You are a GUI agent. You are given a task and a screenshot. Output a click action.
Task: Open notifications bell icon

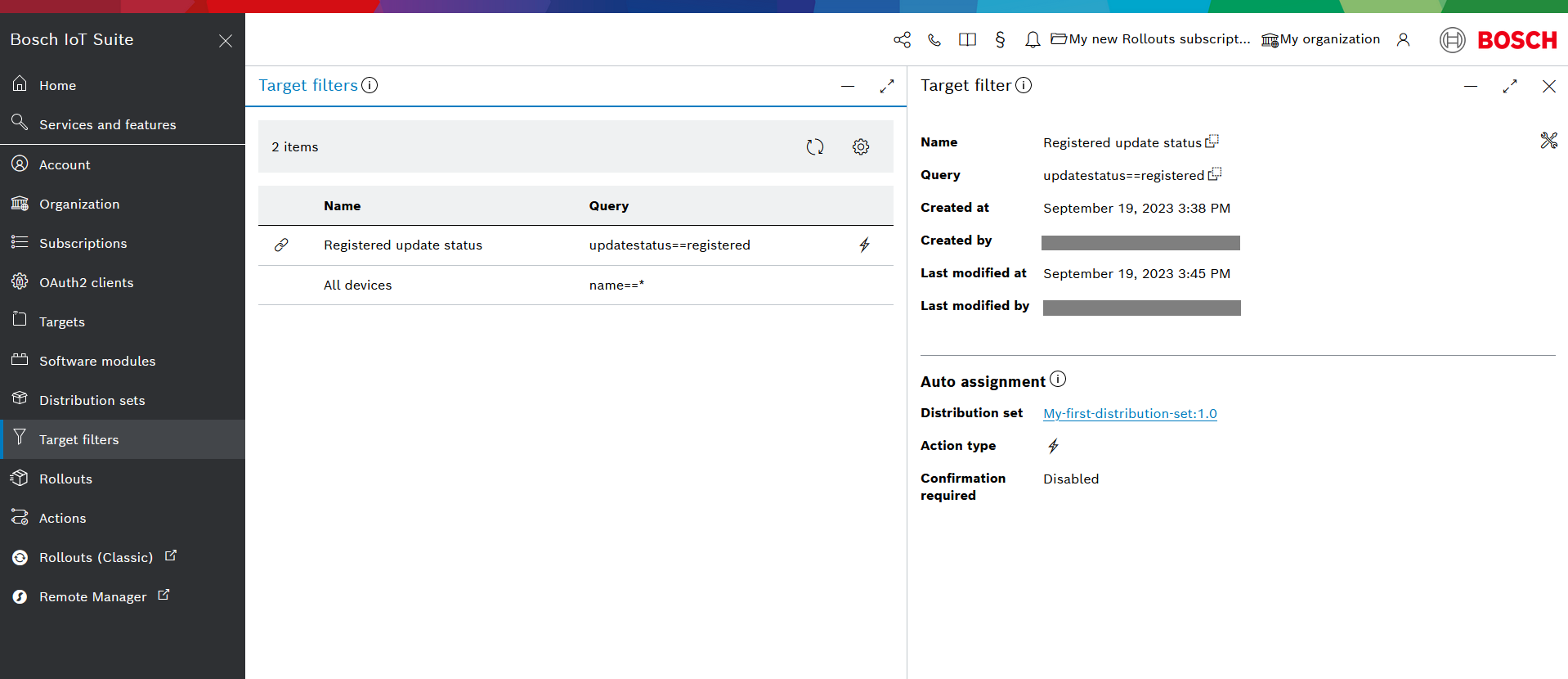(1033, 40)
